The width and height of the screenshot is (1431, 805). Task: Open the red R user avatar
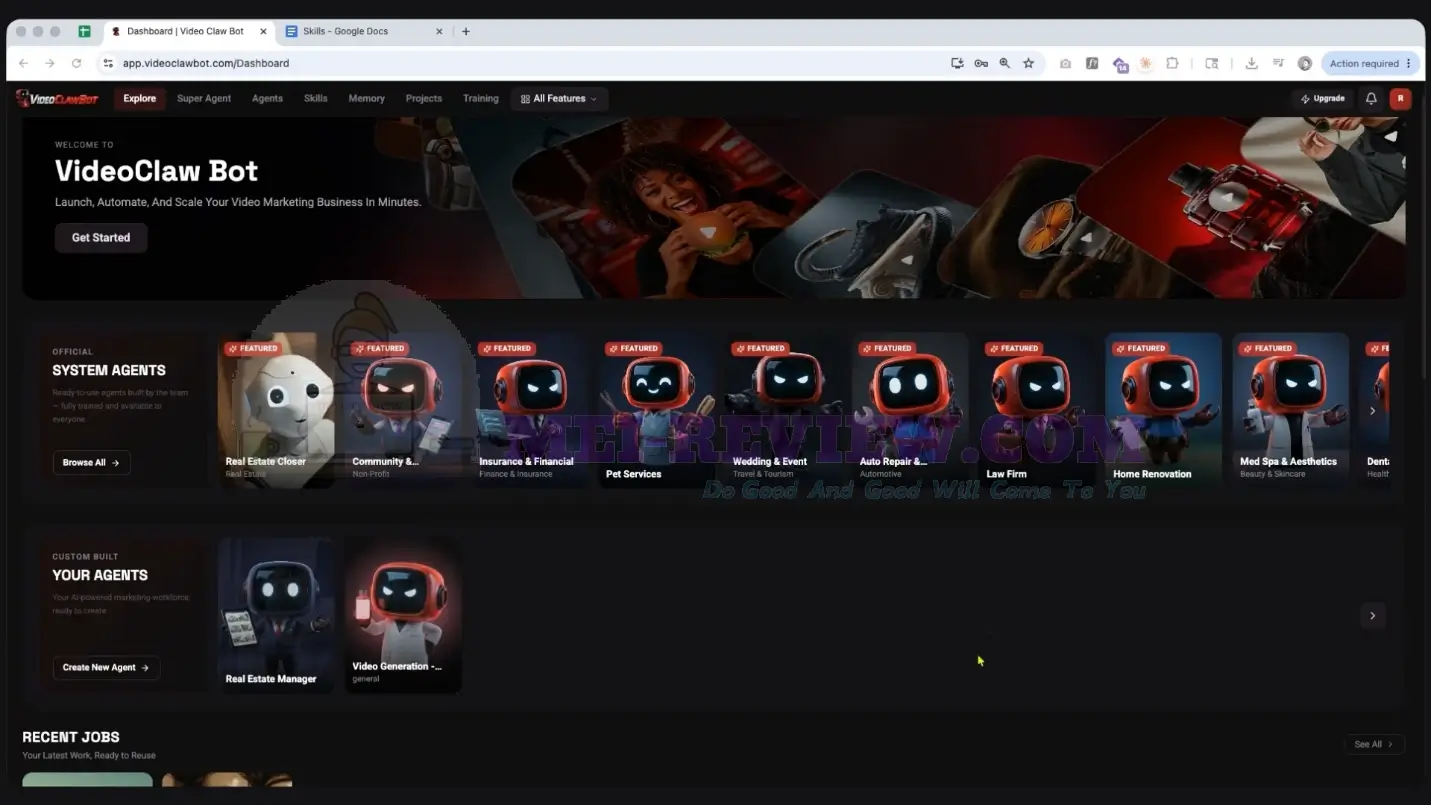tap(1401, 98)
